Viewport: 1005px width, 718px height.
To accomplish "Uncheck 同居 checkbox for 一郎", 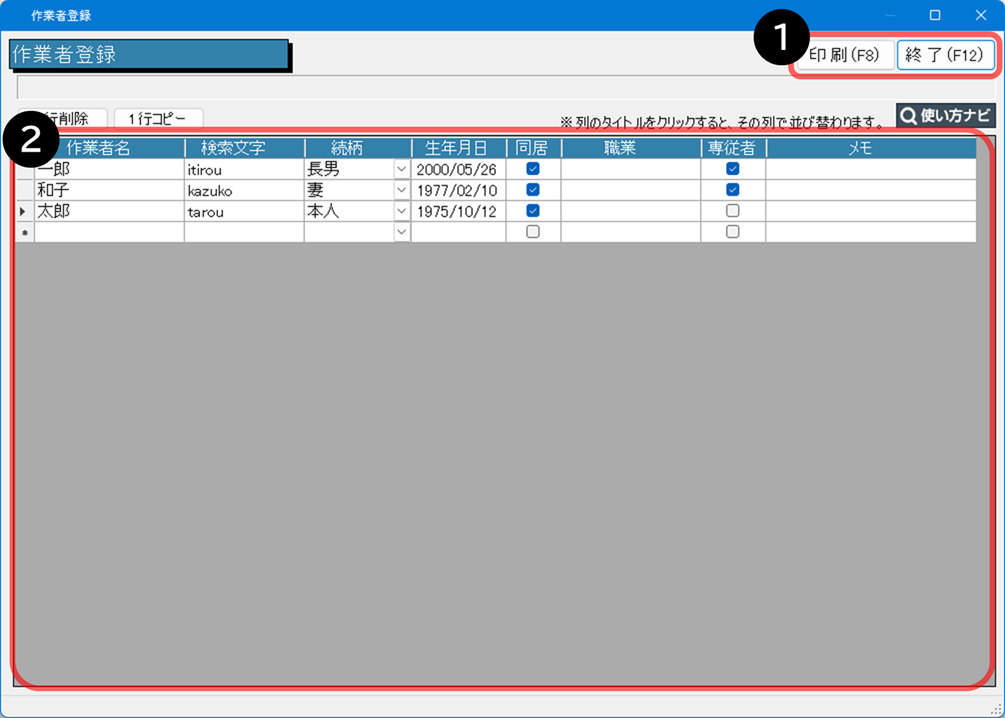I will tap(533, 169).
